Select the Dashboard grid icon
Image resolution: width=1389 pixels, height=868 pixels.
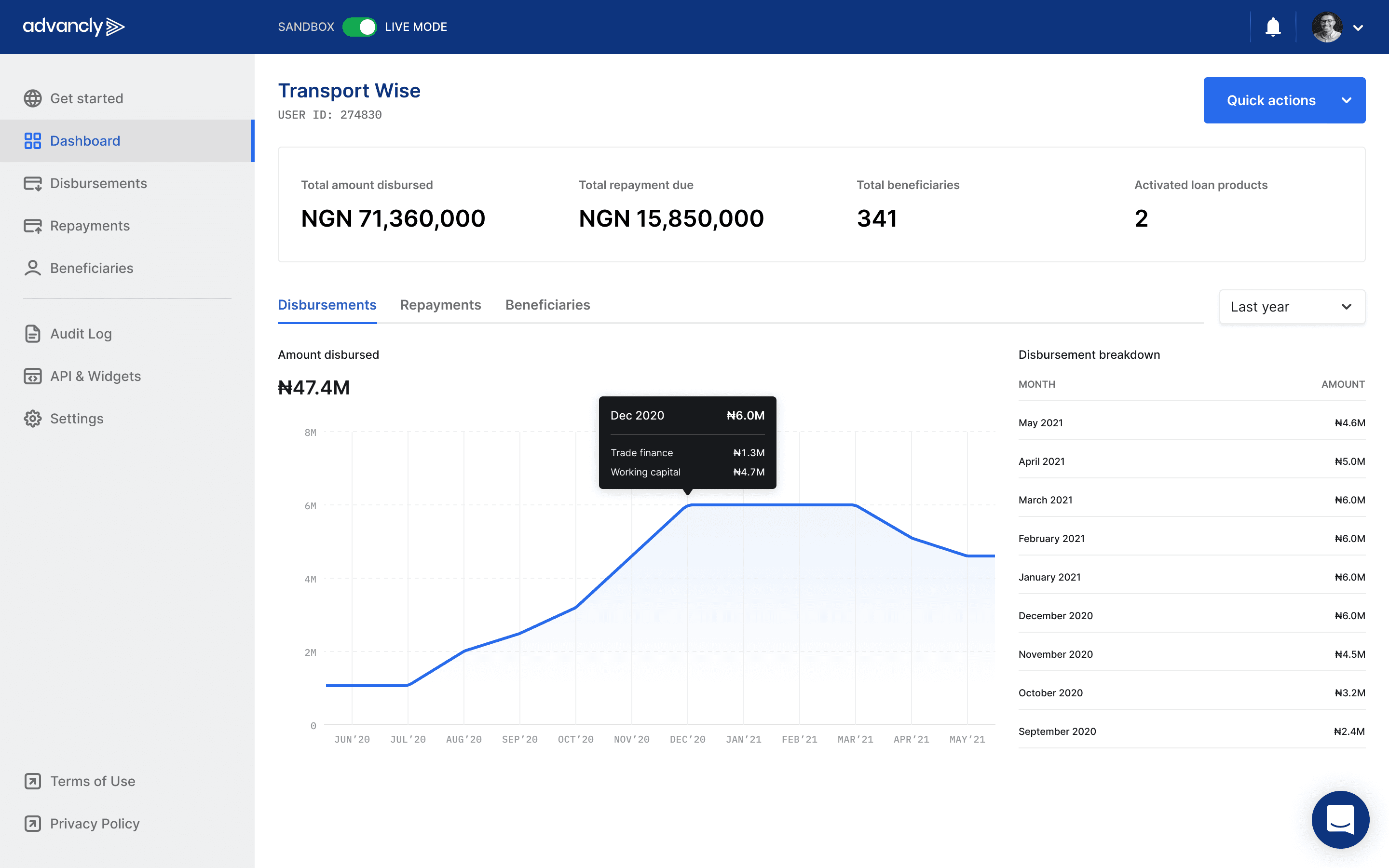33,141
